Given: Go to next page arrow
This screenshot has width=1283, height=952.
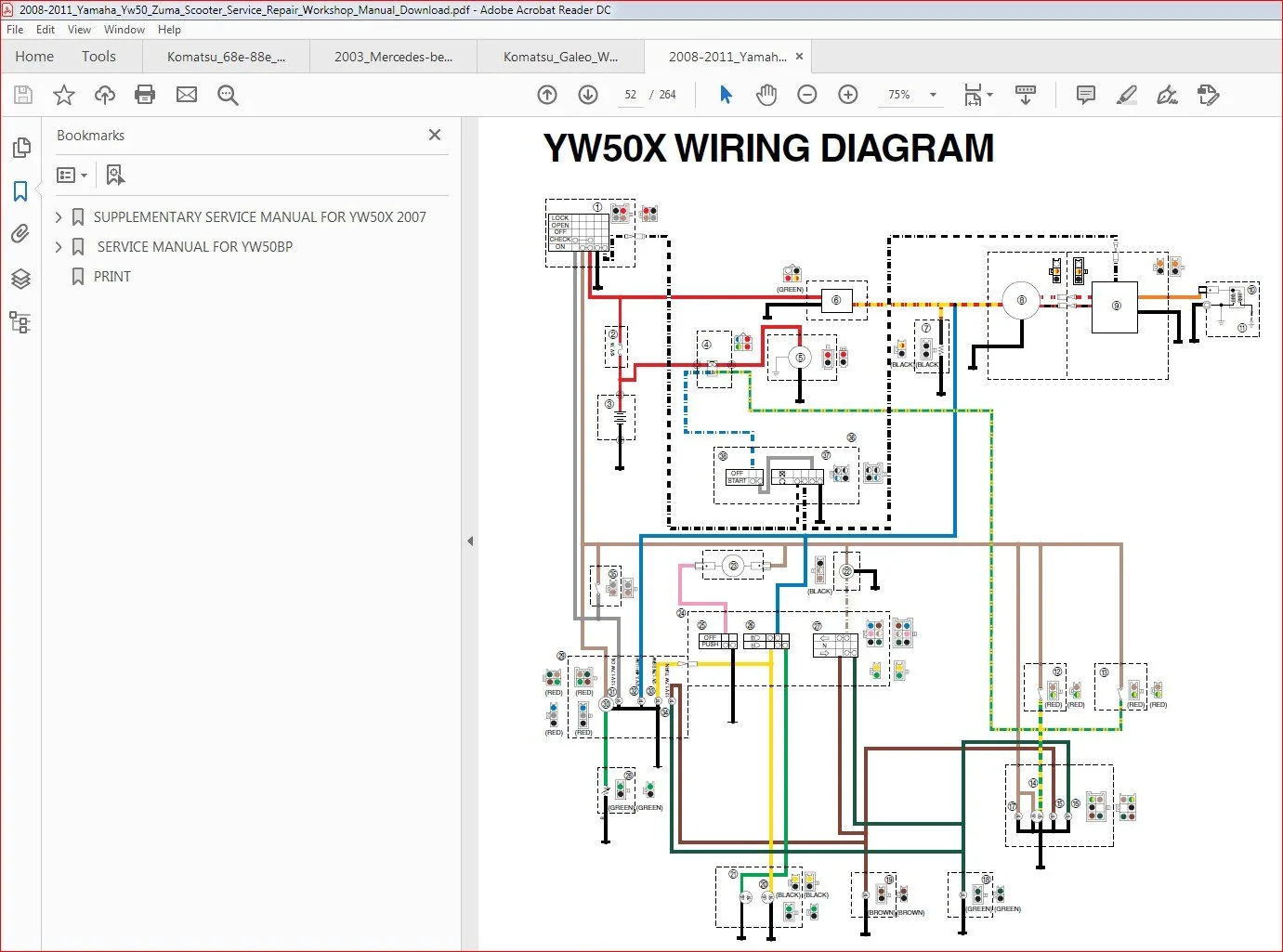Looking at the screenshot, I should pyautogui.click(x=588, y=95).
